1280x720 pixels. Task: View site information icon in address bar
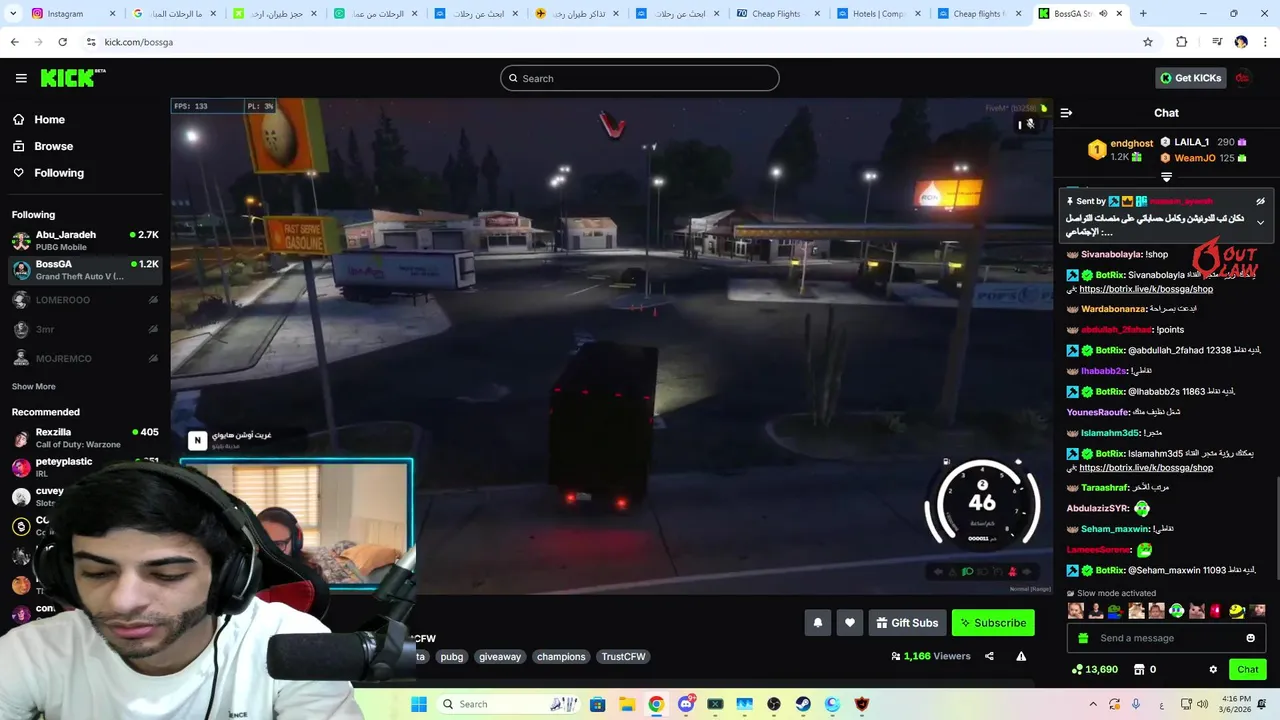pos(91,42)
